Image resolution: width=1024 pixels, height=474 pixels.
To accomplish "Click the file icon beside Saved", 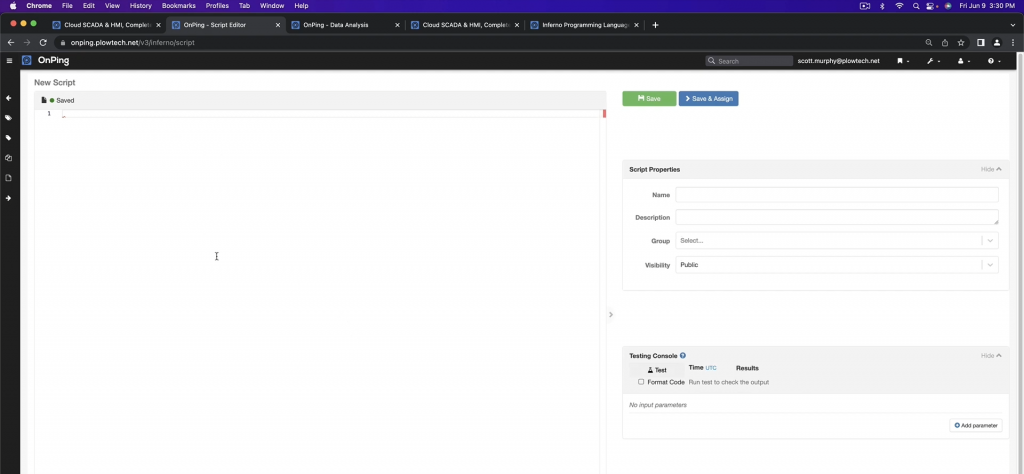I will 44,101.
